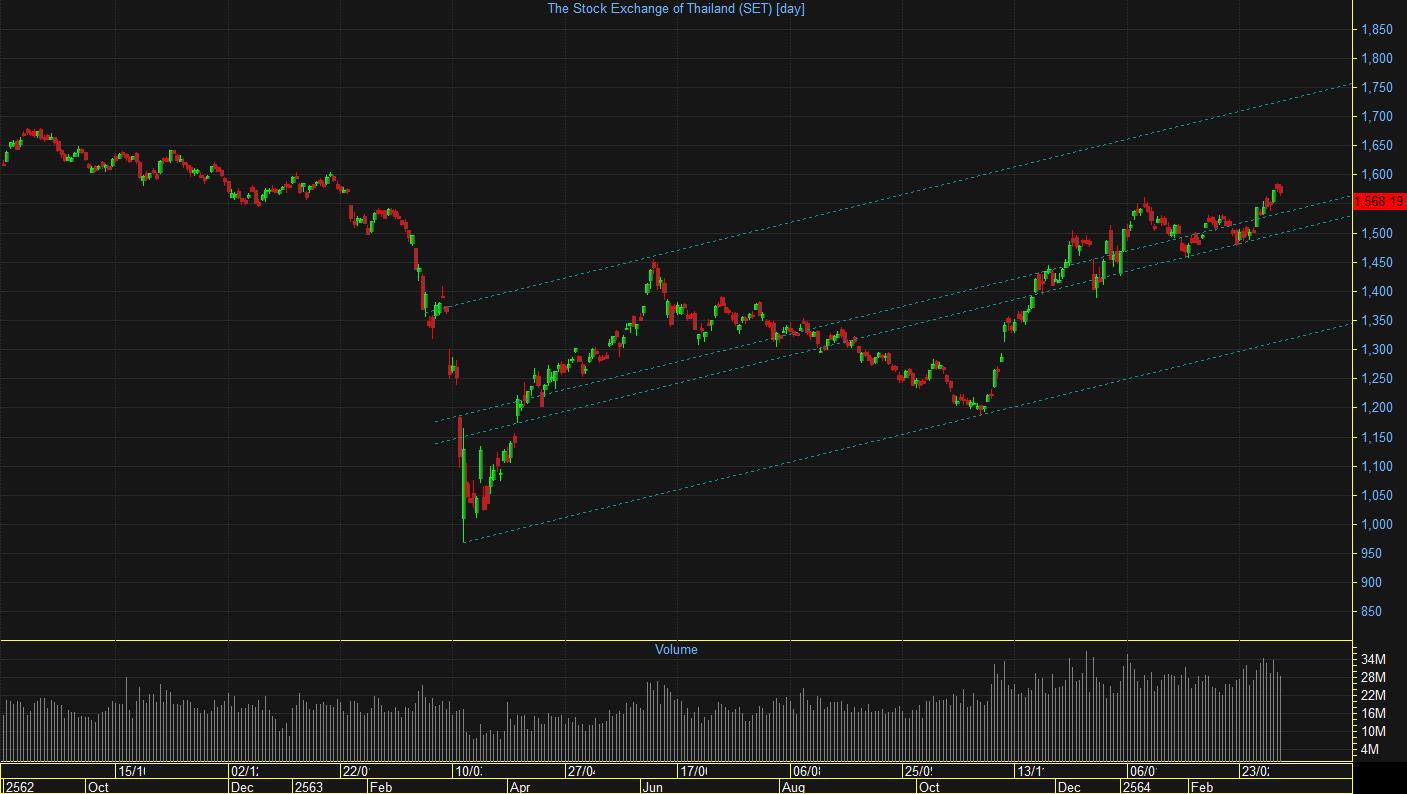Click the chart title 'The Stock Exchange of Thailand (SET) [day]'
Viewport: 1407px width, 794px height.
tap(676, 8)
